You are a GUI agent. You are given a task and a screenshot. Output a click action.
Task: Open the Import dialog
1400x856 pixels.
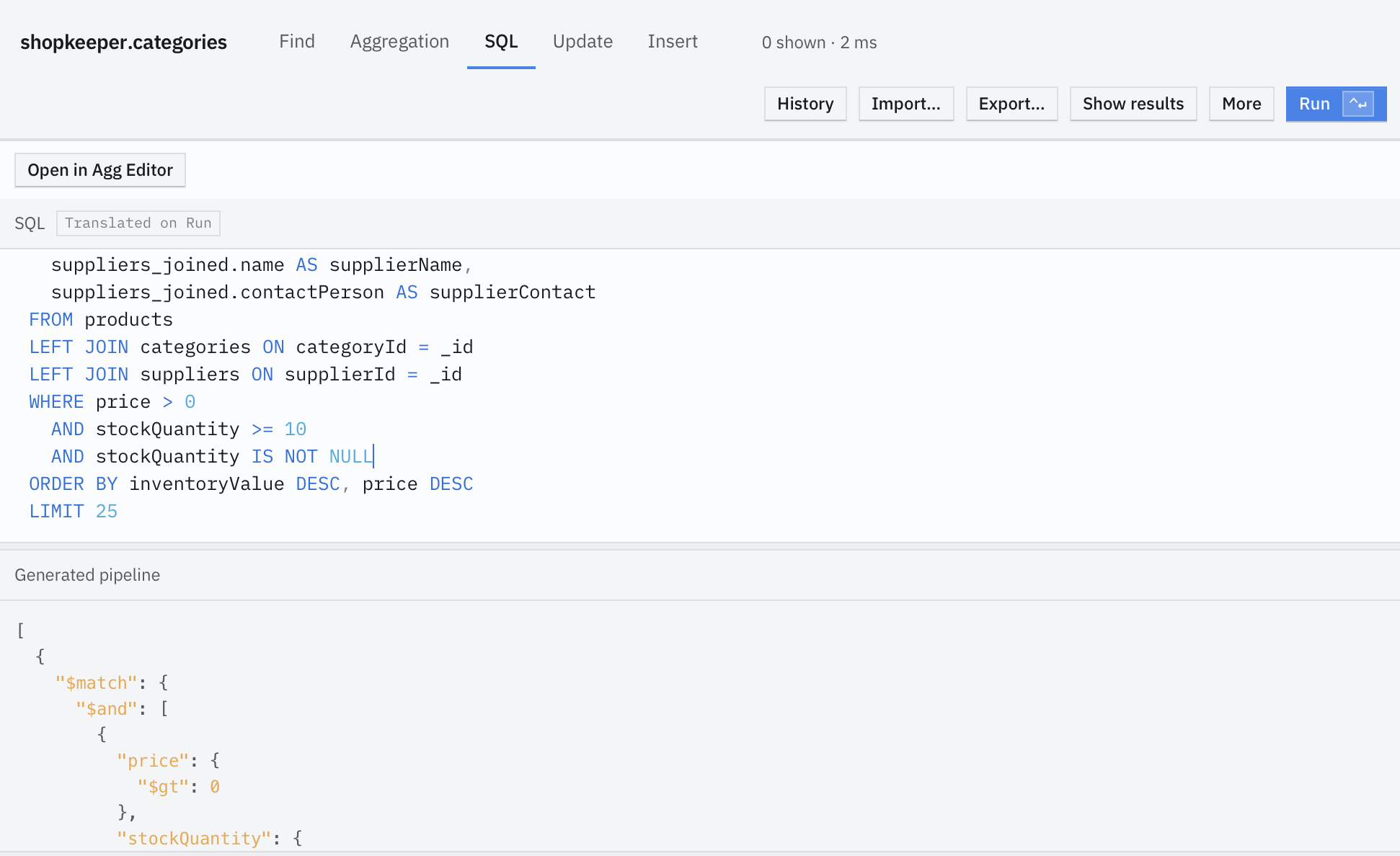pos(905,104)
